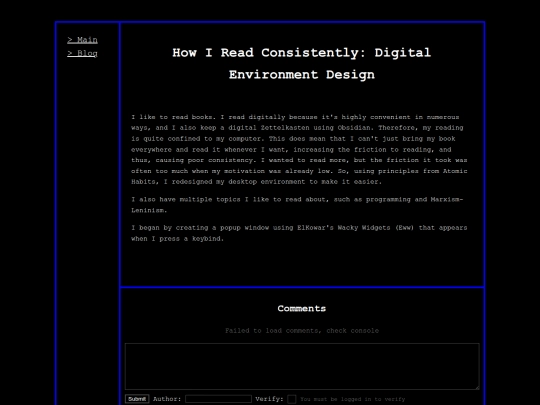Viewport: 540px width, 405px height.
Task: Tick the Verify checkbox
Action: [x=292, y=399]
